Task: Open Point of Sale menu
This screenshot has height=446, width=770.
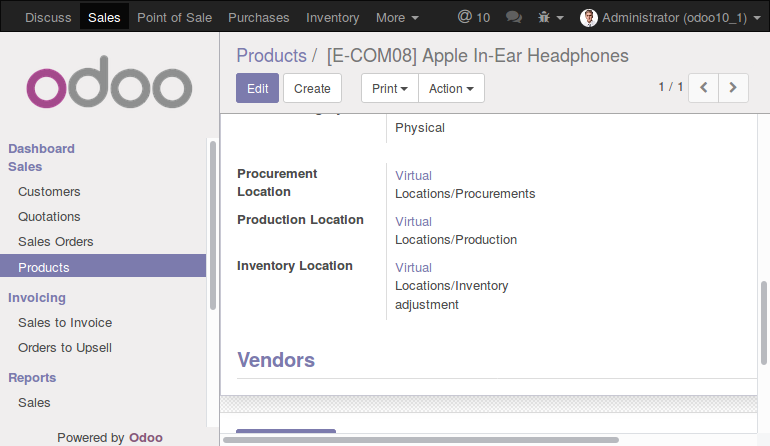Action: pos(174,18)
